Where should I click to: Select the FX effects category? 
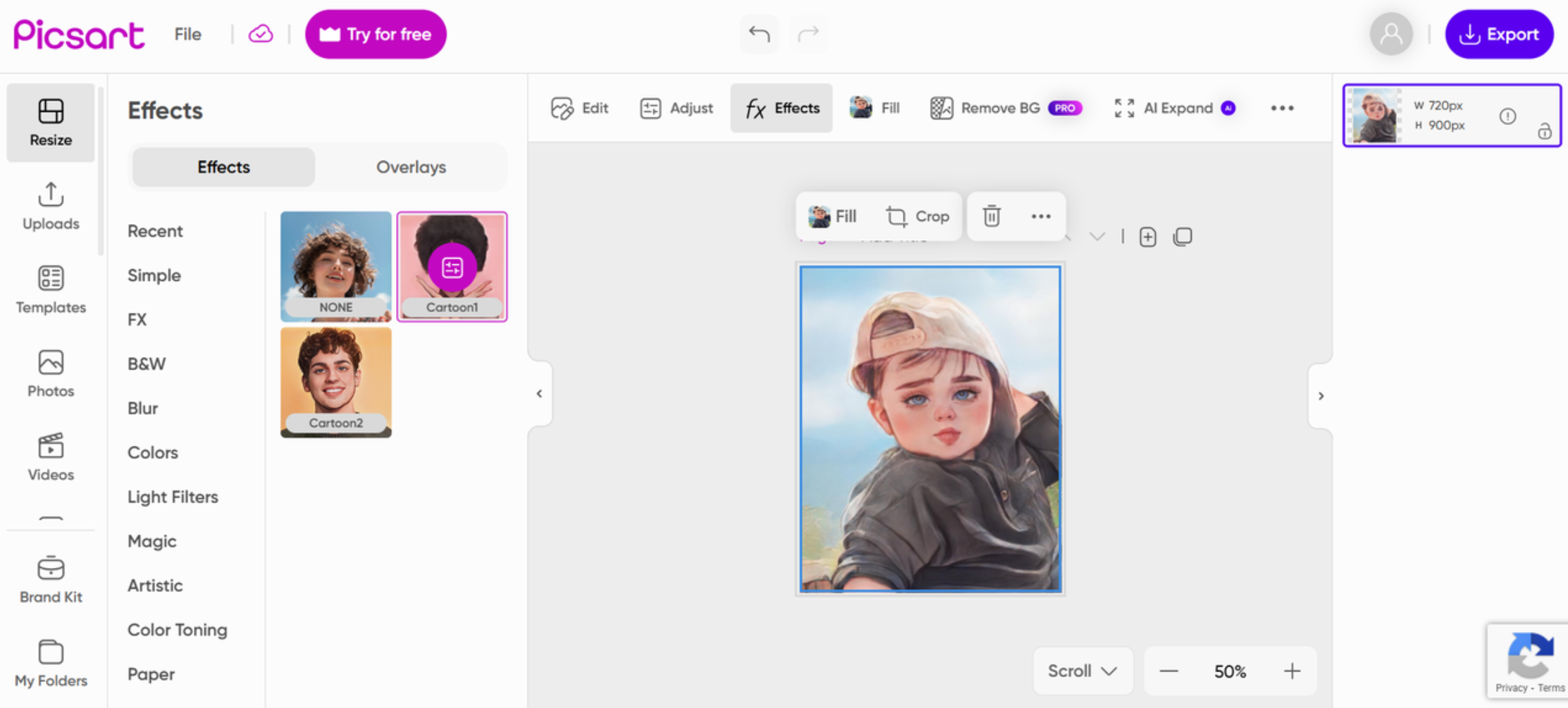137,320
